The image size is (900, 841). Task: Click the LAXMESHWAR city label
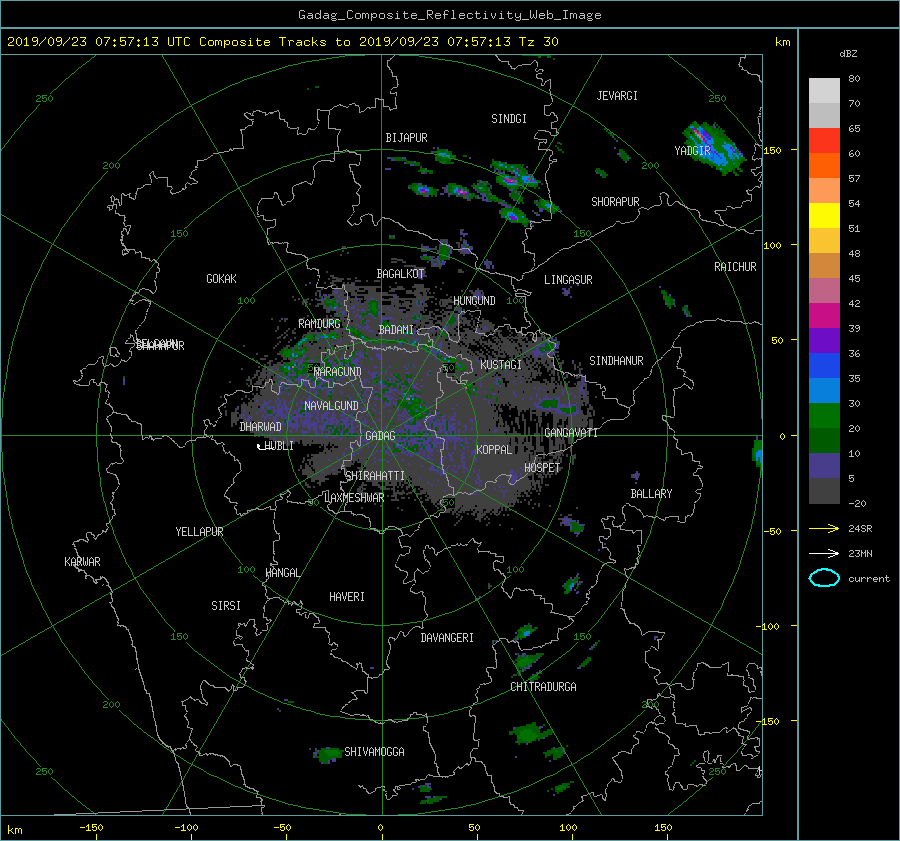[x=354, y=498]
